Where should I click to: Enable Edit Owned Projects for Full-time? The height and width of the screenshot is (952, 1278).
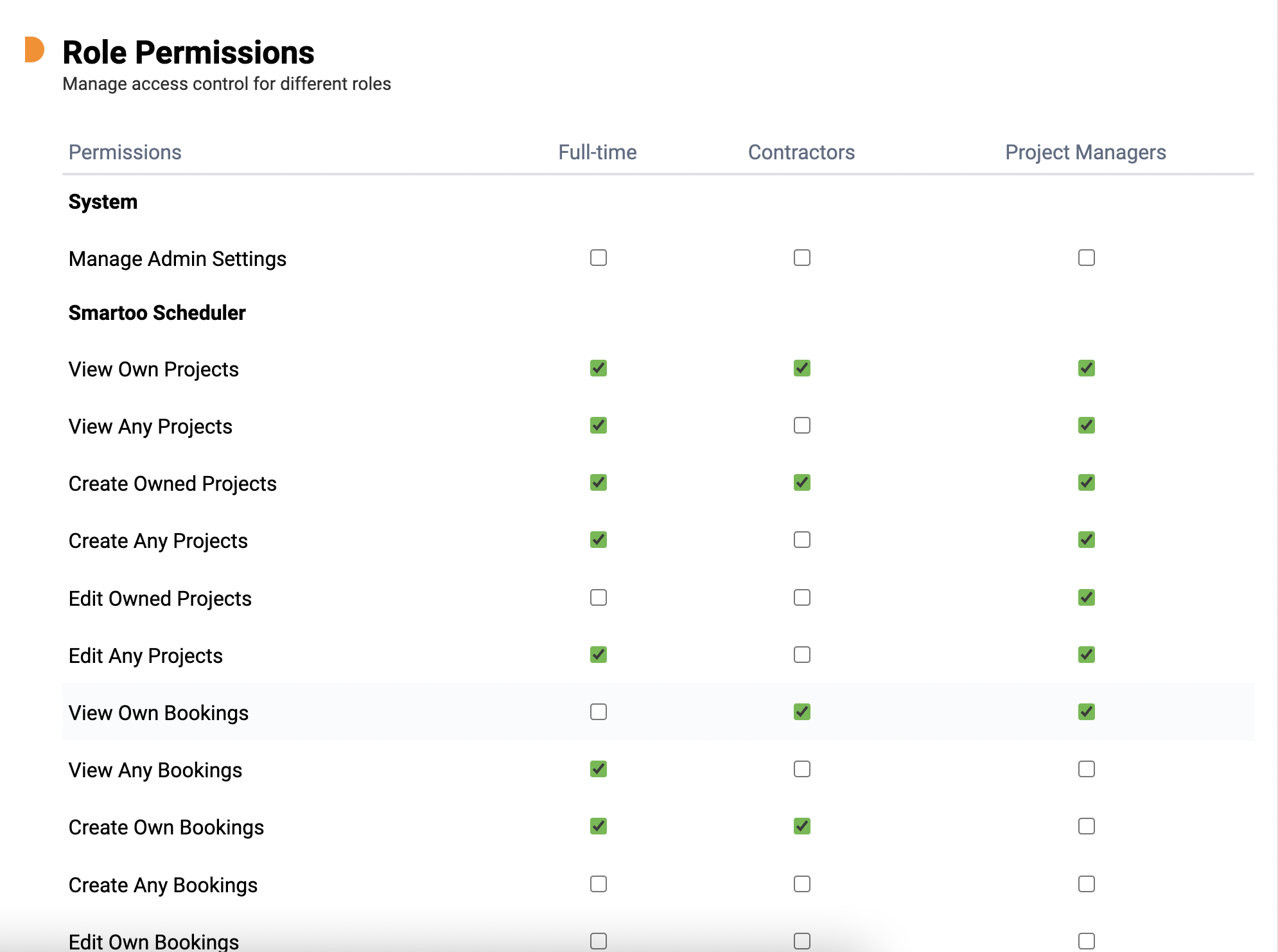tap(598, 597)
